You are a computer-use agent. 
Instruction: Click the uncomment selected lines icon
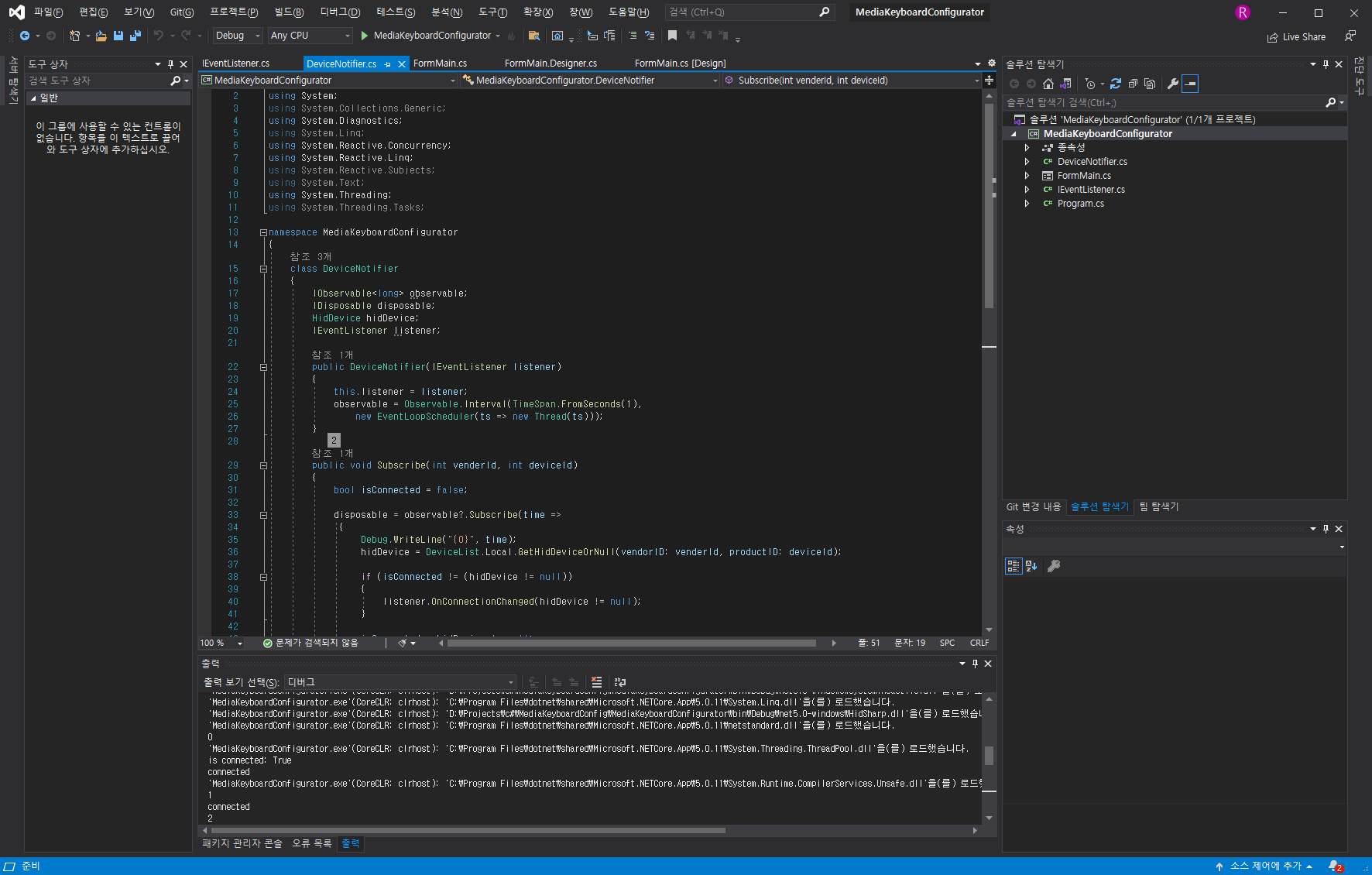[x=650, y=36]
